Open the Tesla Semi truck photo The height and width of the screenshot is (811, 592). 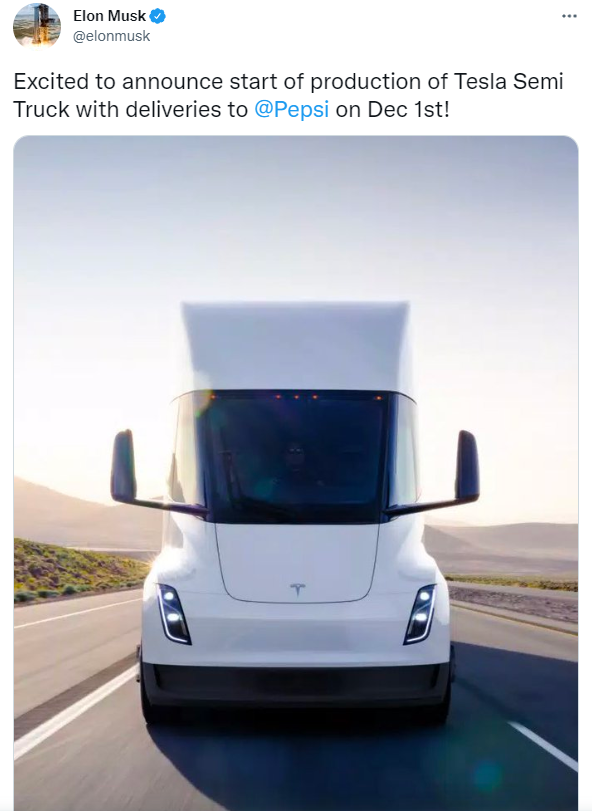pos(296,473)
